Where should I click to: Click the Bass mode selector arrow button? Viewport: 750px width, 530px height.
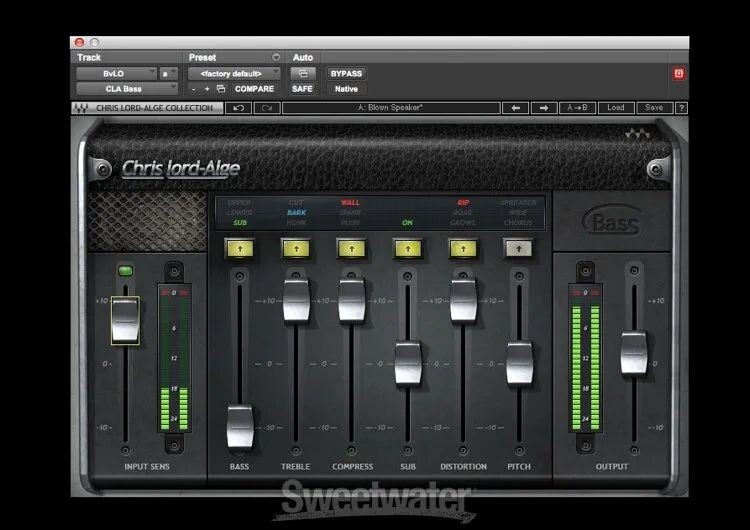(239, 249)
